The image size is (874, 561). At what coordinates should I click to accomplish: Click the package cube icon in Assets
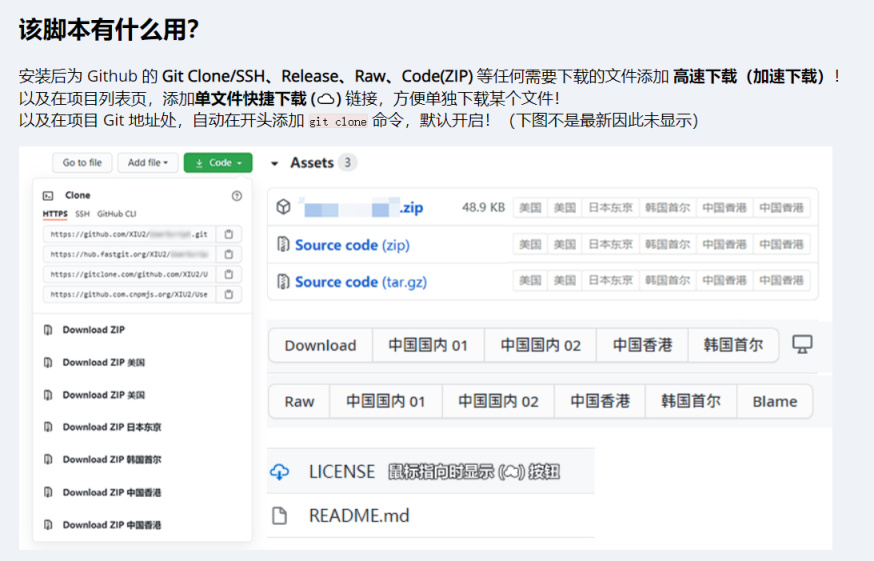tap(284, 207)
